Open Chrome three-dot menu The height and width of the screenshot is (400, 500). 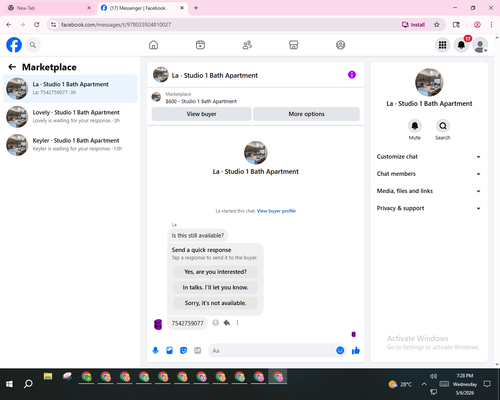(x=491, y=25)
